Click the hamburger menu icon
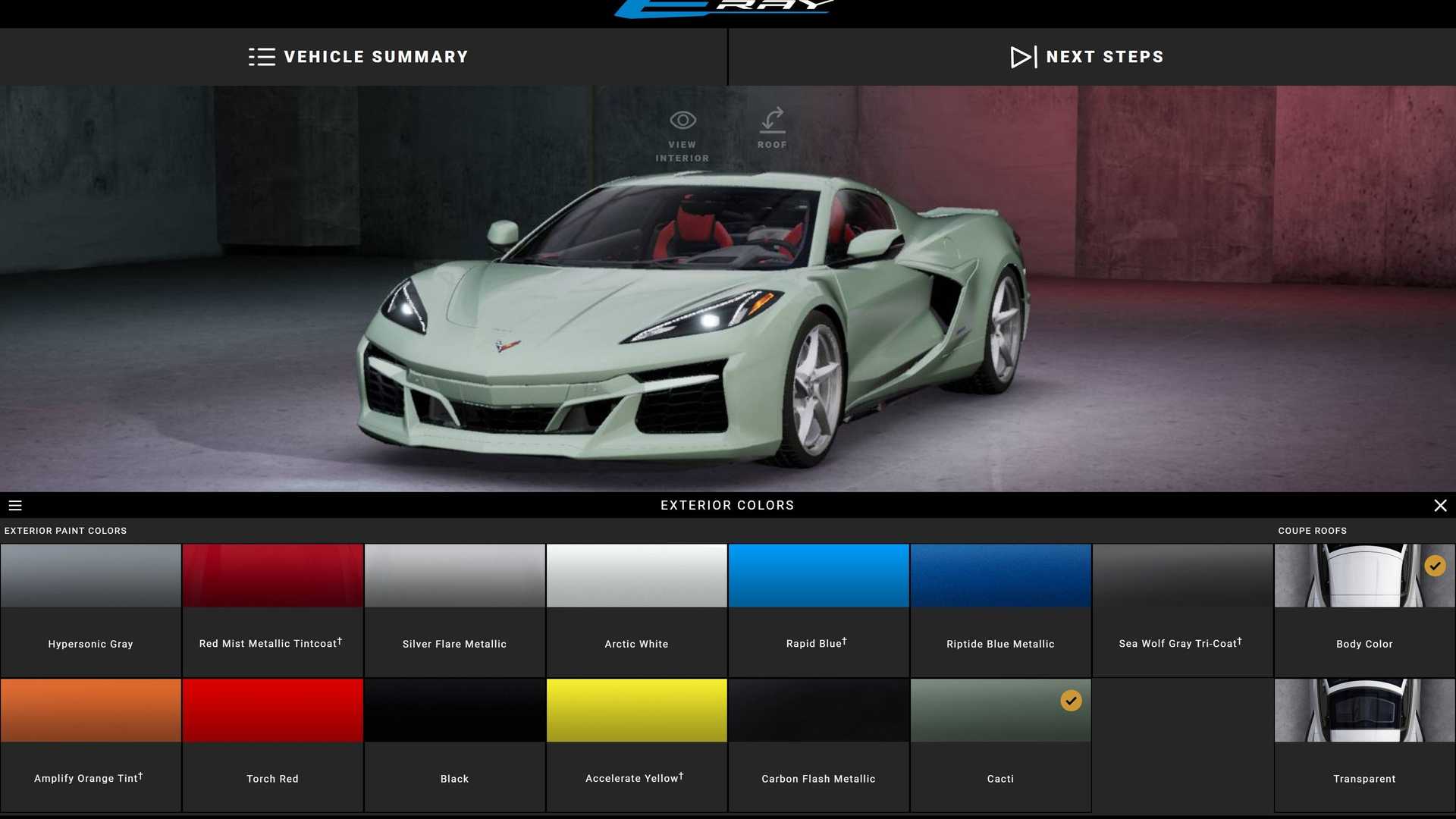The image size is (1456, 819). point(14,505)
